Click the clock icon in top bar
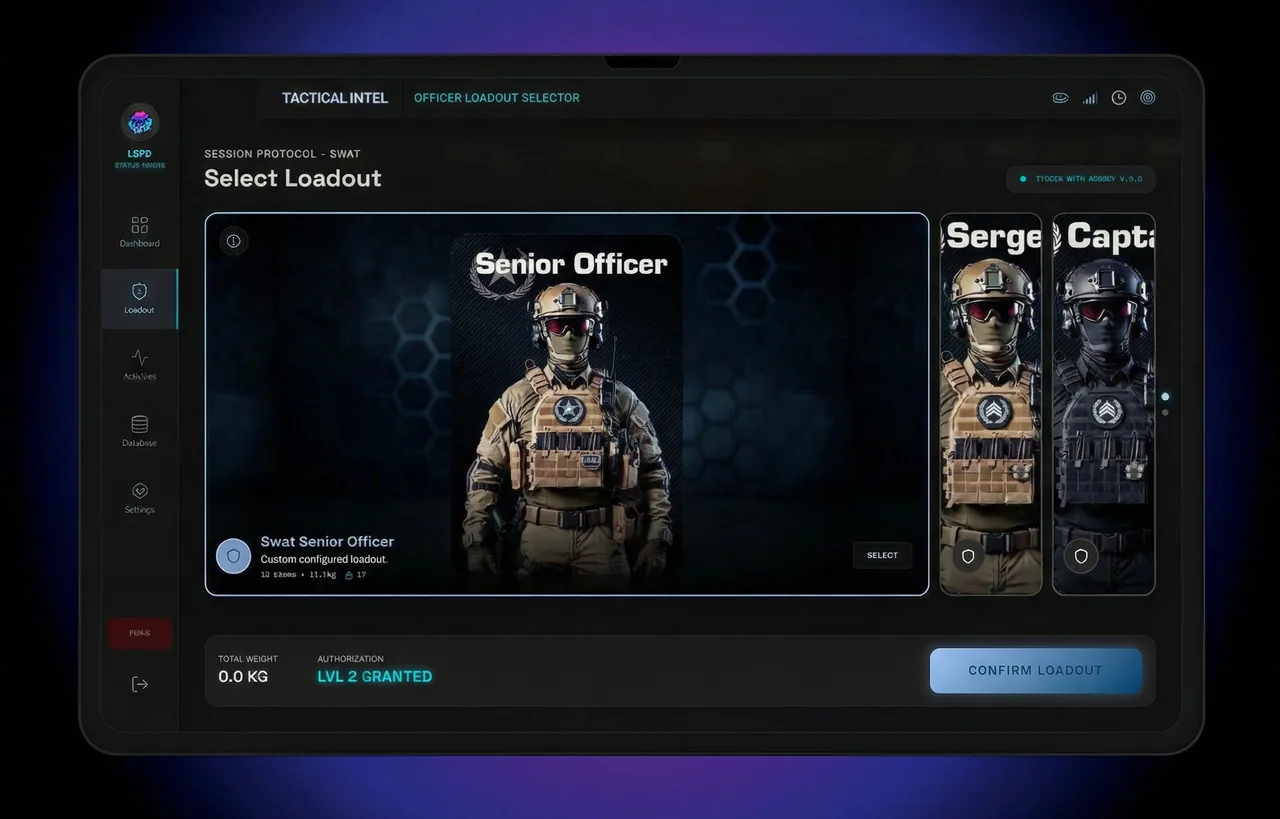This screenshot has height=819, width=1280. 1119,98
